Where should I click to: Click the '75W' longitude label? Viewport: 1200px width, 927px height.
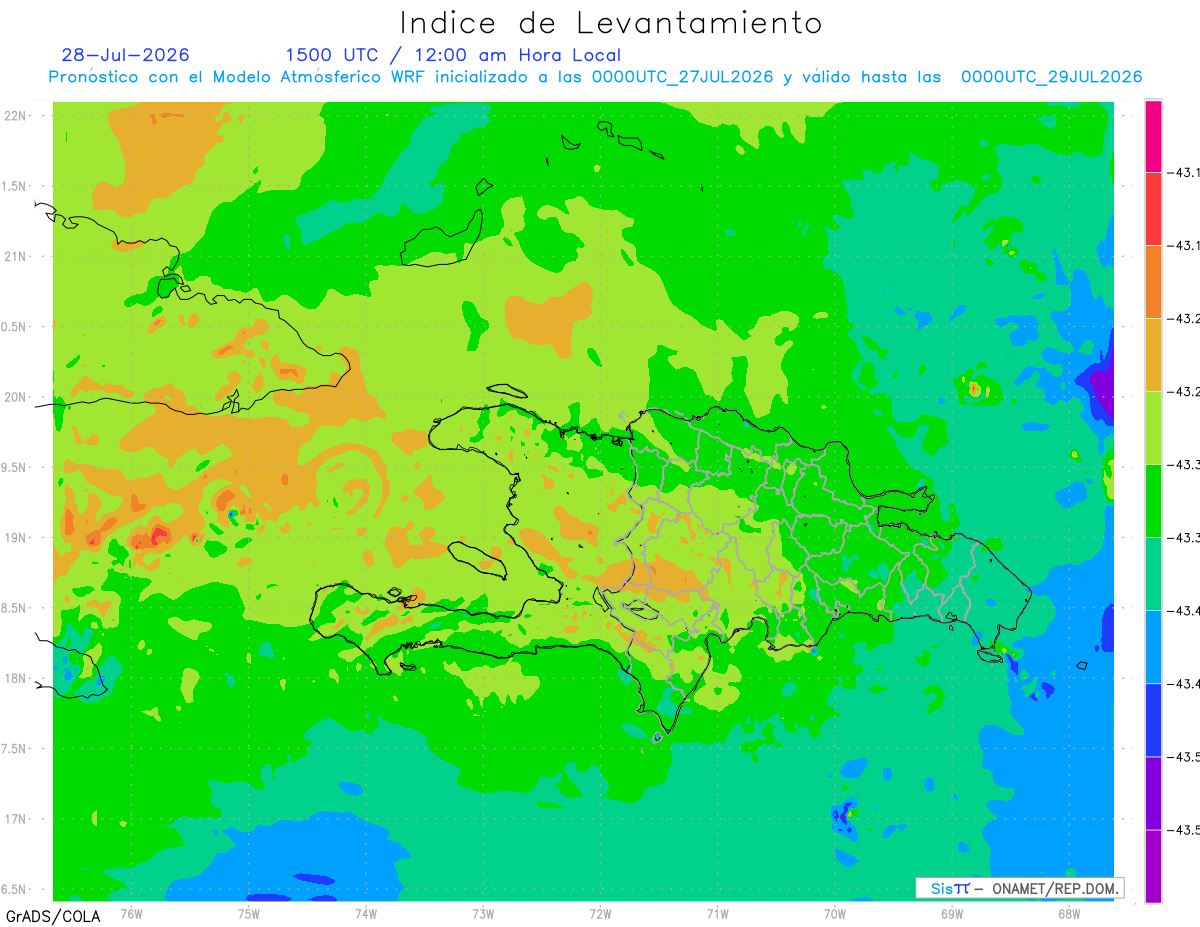(248, 914)
